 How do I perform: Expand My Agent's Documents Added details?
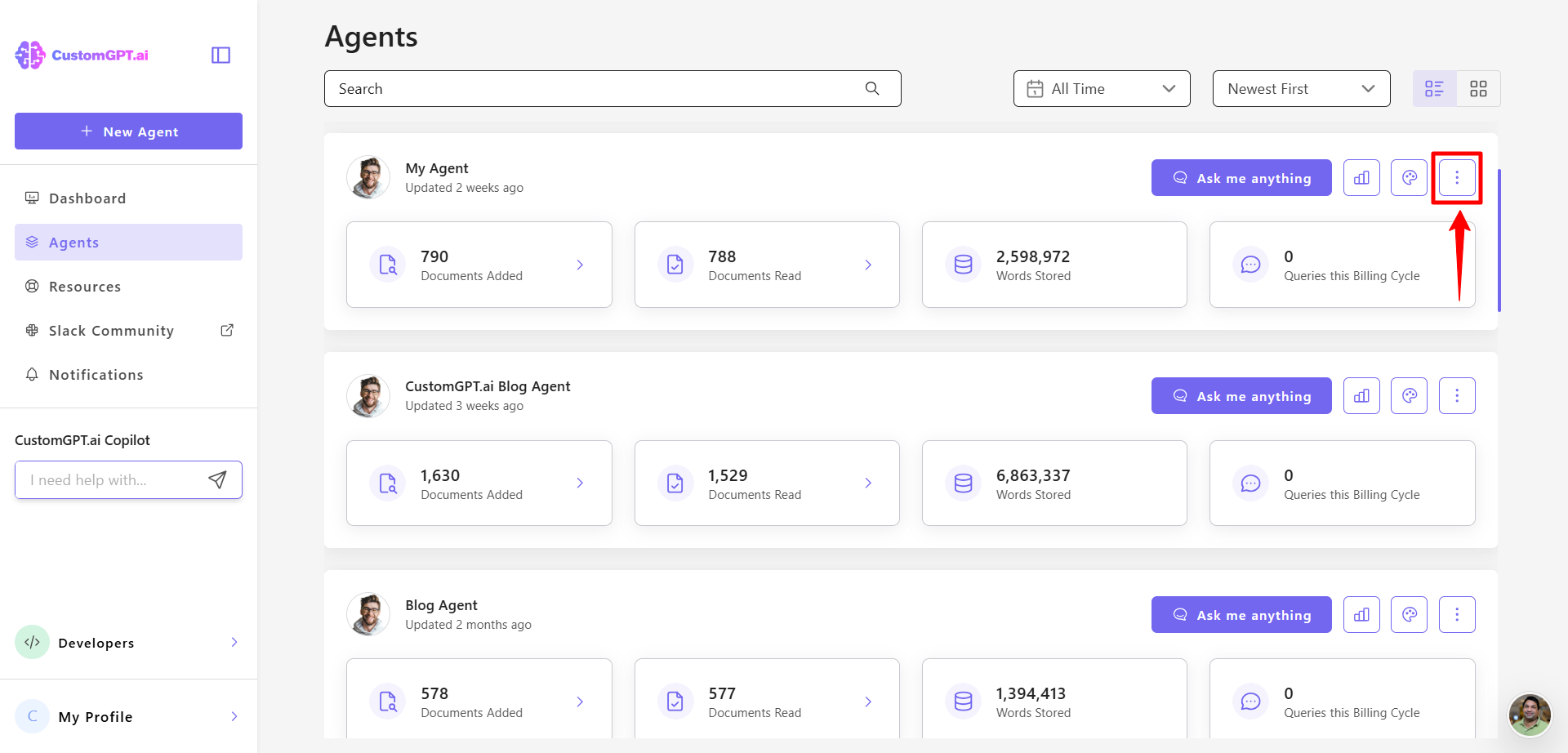(x=580, y=265)
